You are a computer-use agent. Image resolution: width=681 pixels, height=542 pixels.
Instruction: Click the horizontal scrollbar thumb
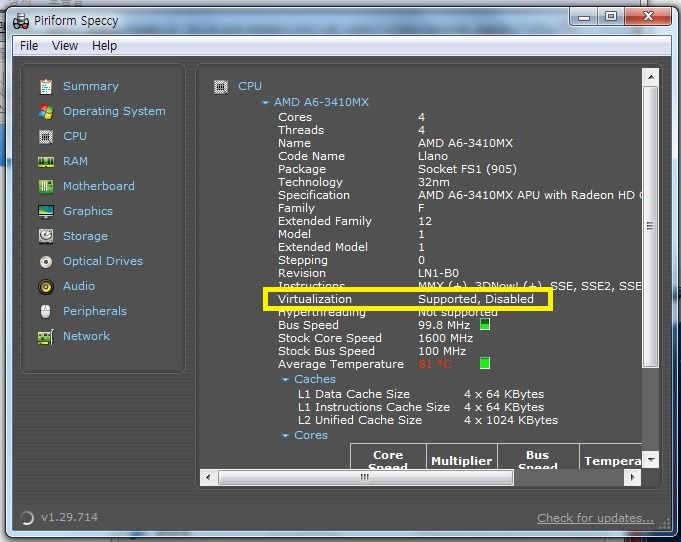365,477
